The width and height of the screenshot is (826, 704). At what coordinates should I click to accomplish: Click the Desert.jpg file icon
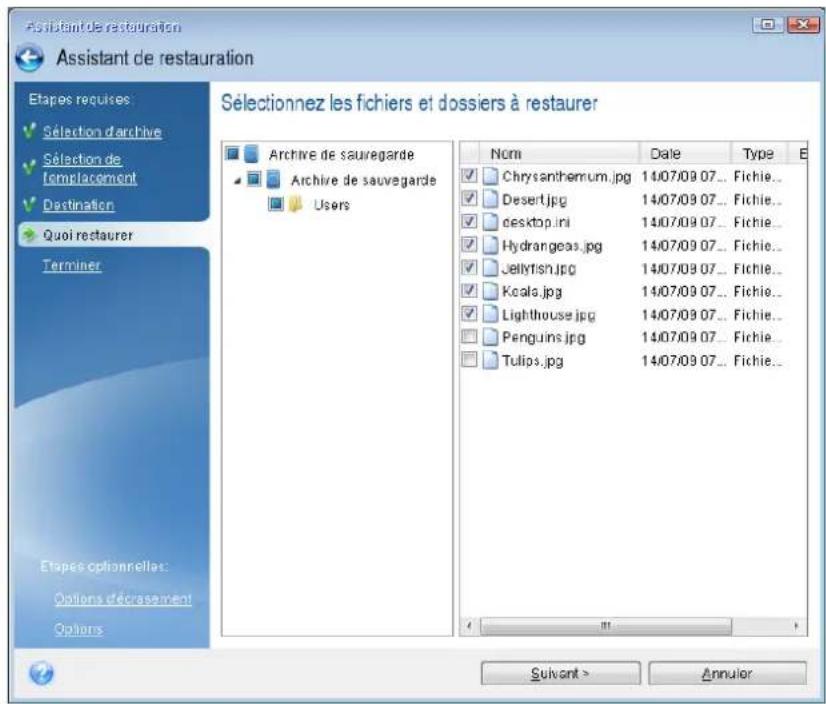490,199
